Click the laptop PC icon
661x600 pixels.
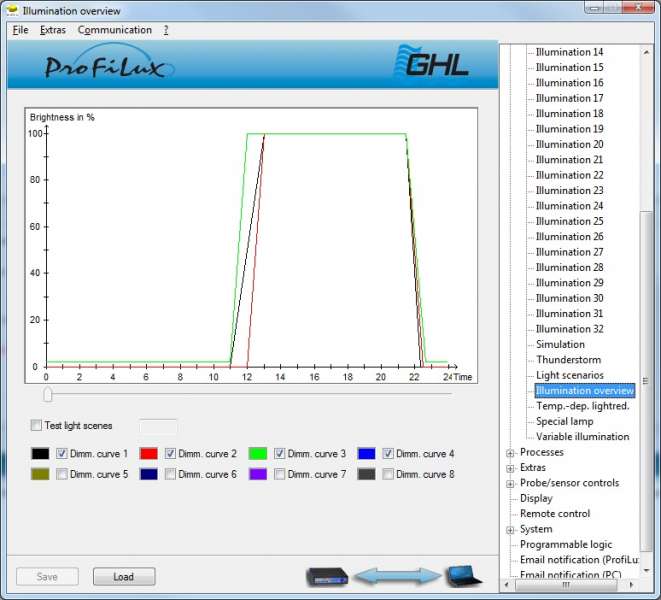461,575
